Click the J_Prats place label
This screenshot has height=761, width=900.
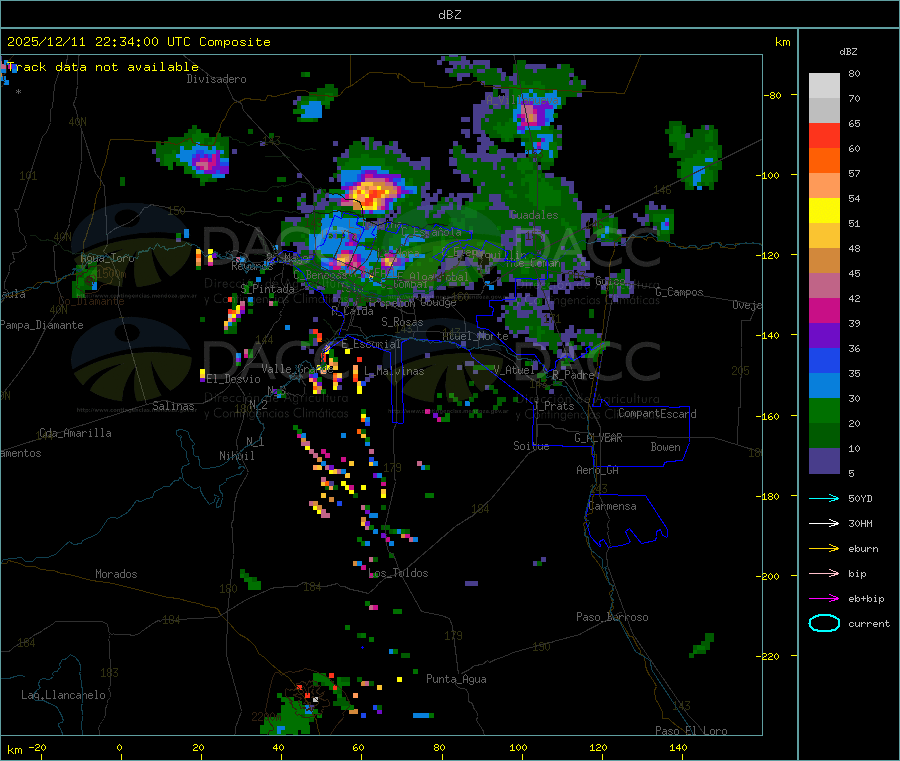pyautogui.click(x=553, y=406)
